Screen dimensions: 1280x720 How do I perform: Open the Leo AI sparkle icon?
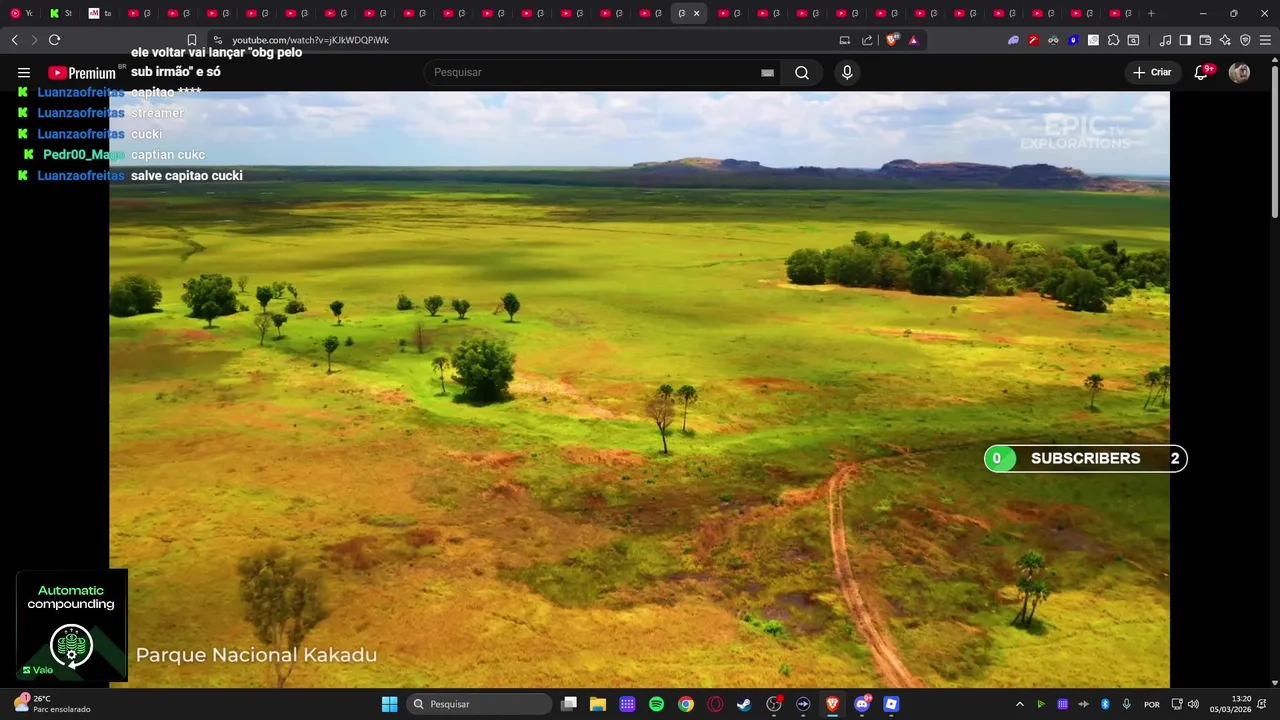coord(1225,40)
